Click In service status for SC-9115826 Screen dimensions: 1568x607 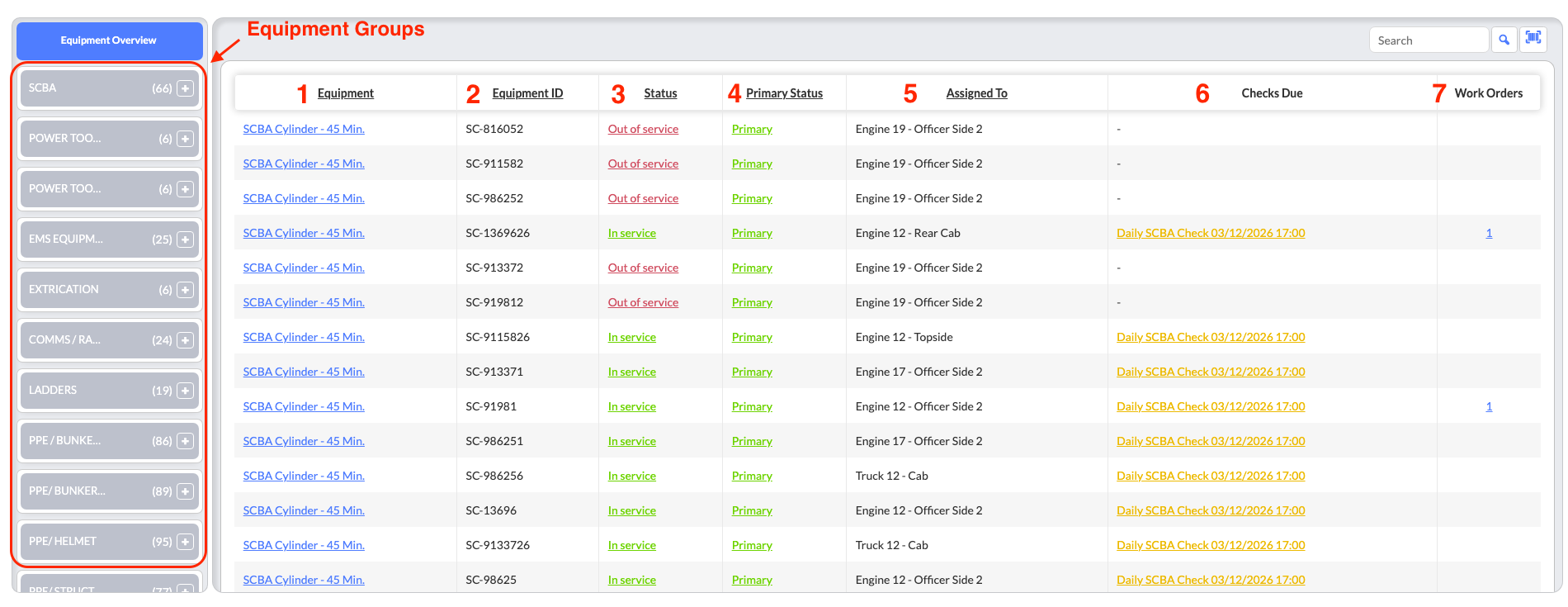(x=631, y=337)
